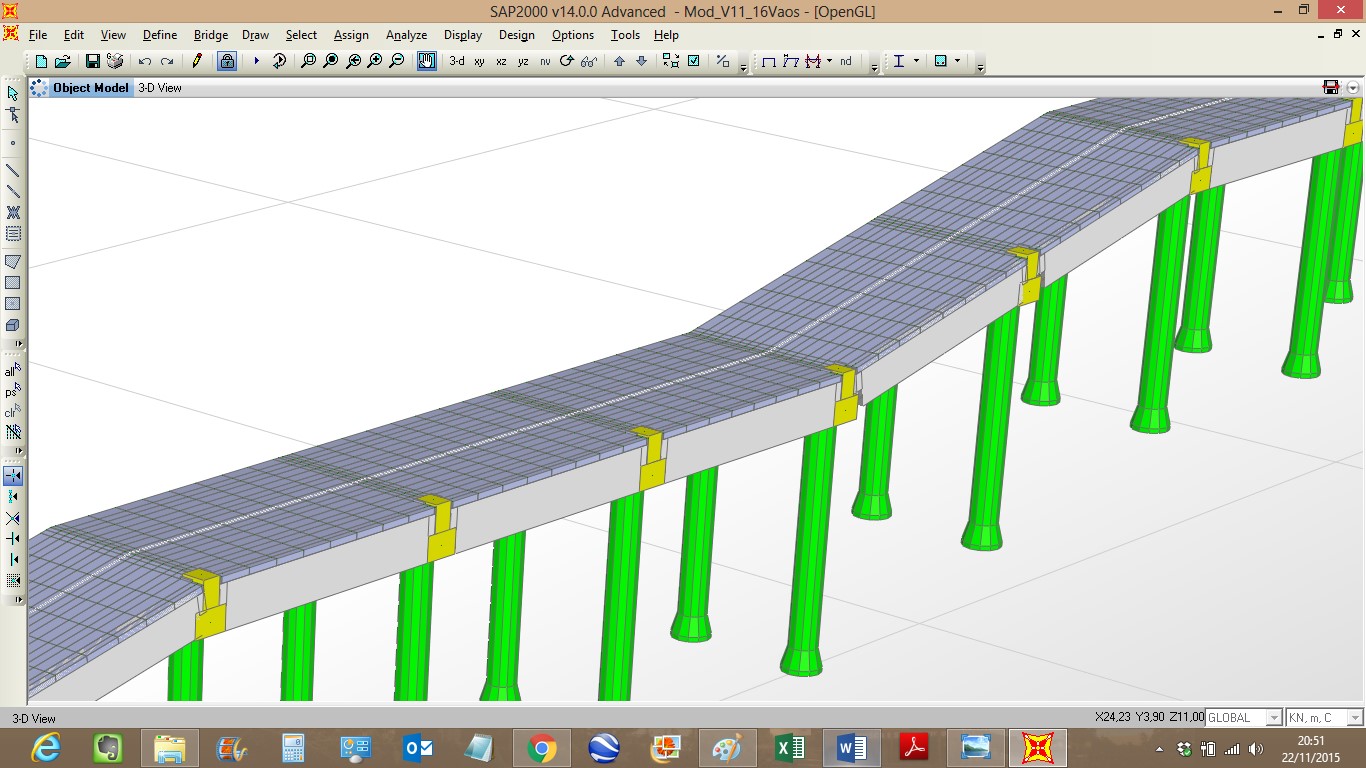Open the Display menu

pyautogui.click(x=463, y=35)
